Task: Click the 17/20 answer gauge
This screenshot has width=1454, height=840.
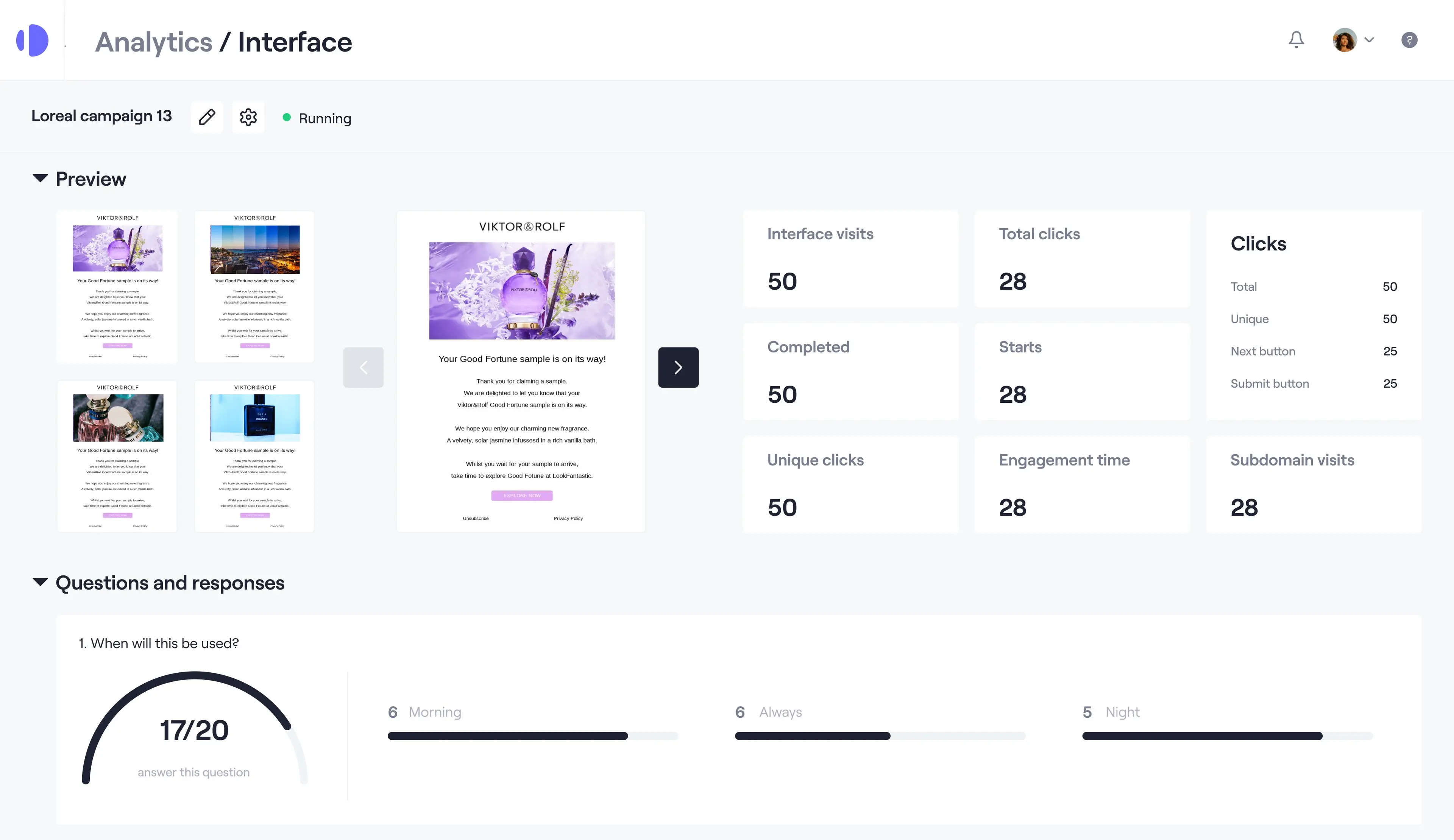Action: pyautogui.click(x=195, y=728)
